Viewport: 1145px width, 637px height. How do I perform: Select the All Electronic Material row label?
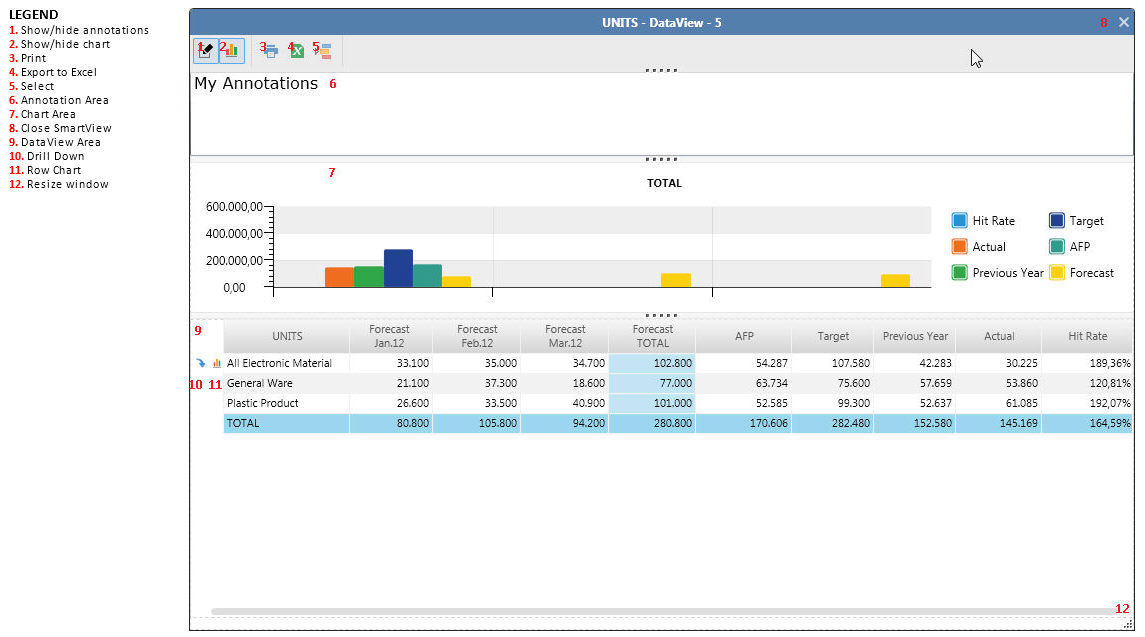279,363
